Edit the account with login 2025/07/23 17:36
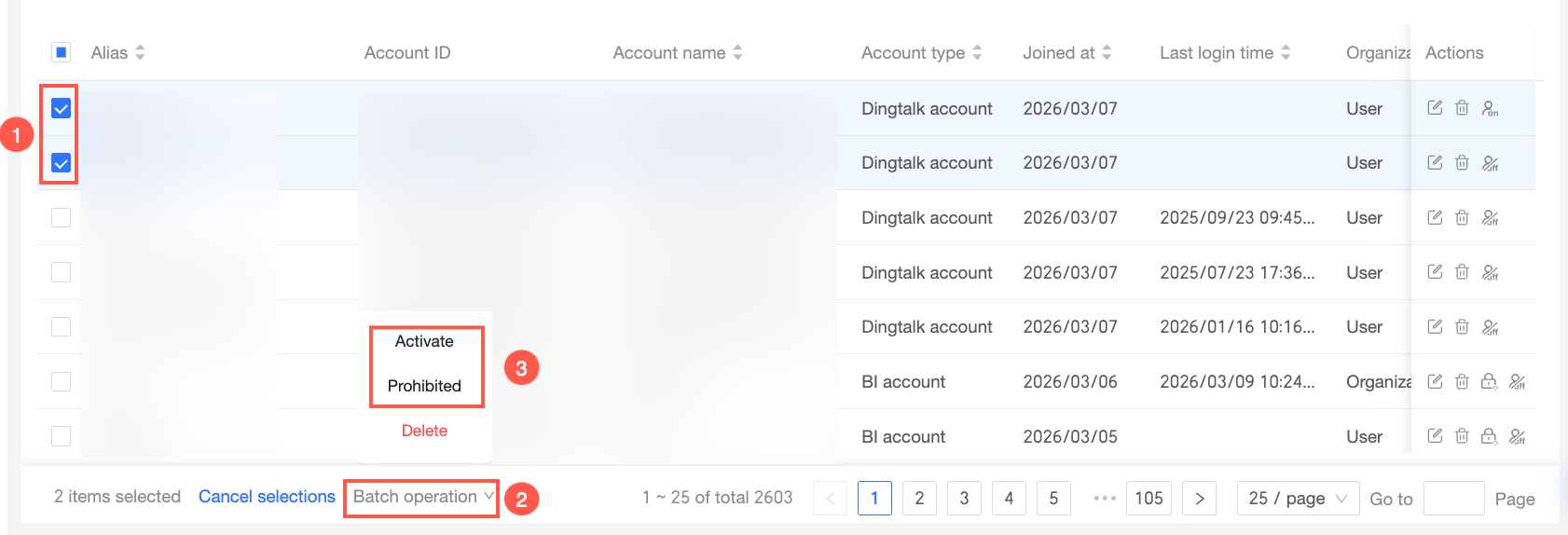Screen dimensions: 1568x535 click(x=1435, y=272)
